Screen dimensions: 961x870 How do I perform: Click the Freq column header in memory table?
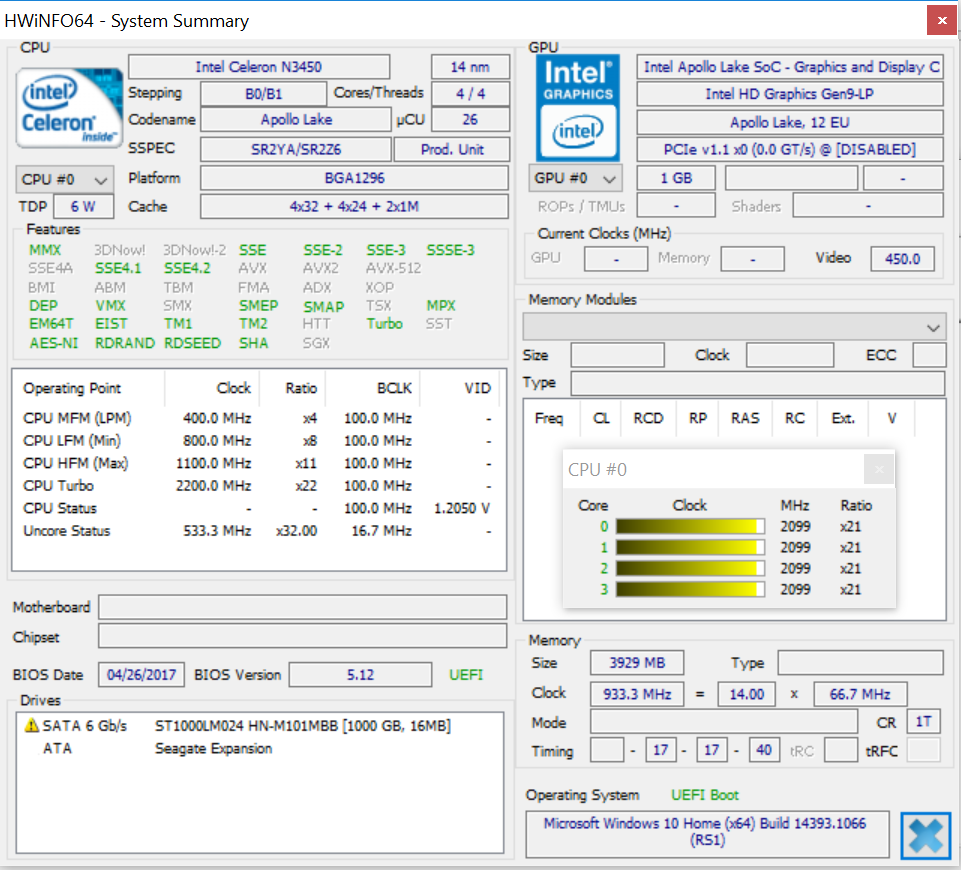pyautogui.click(x=549, y=418)
